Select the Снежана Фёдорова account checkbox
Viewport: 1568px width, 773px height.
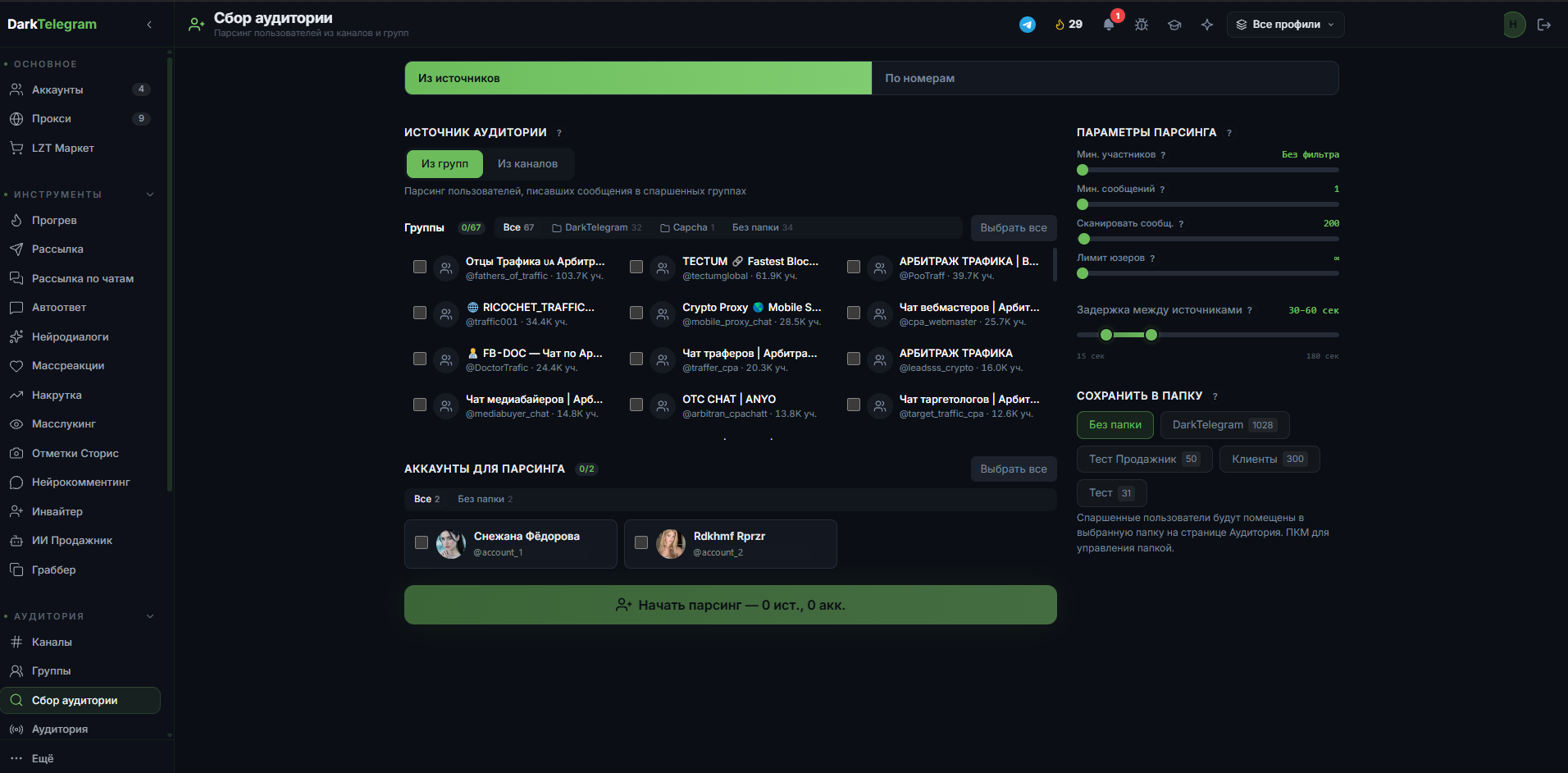422,542
